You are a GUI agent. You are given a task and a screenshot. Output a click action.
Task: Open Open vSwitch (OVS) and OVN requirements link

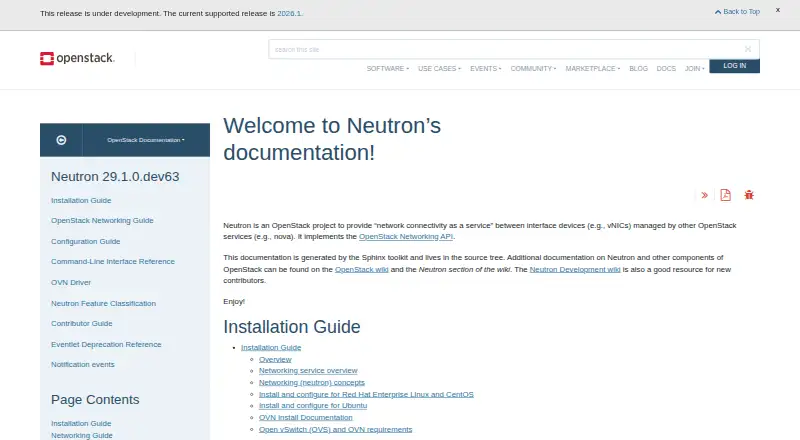pyautogui.click(x=335, y=430)
